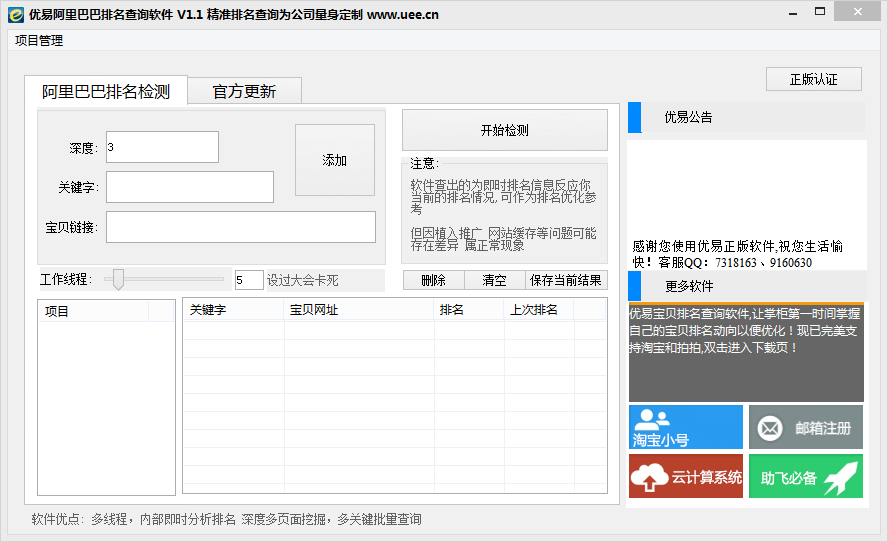Switch to the 官方更新 tab

[244, 91]
